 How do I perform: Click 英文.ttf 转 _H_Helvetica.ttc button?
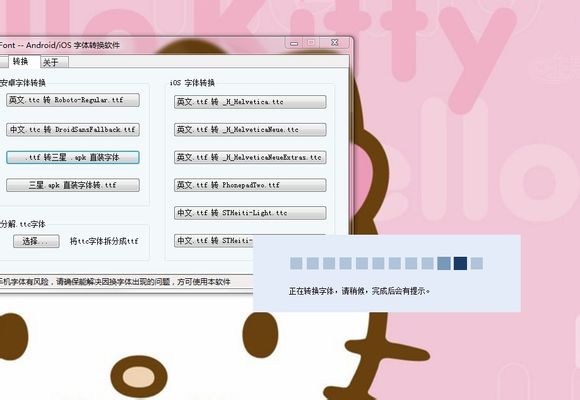tap(250, 102)
